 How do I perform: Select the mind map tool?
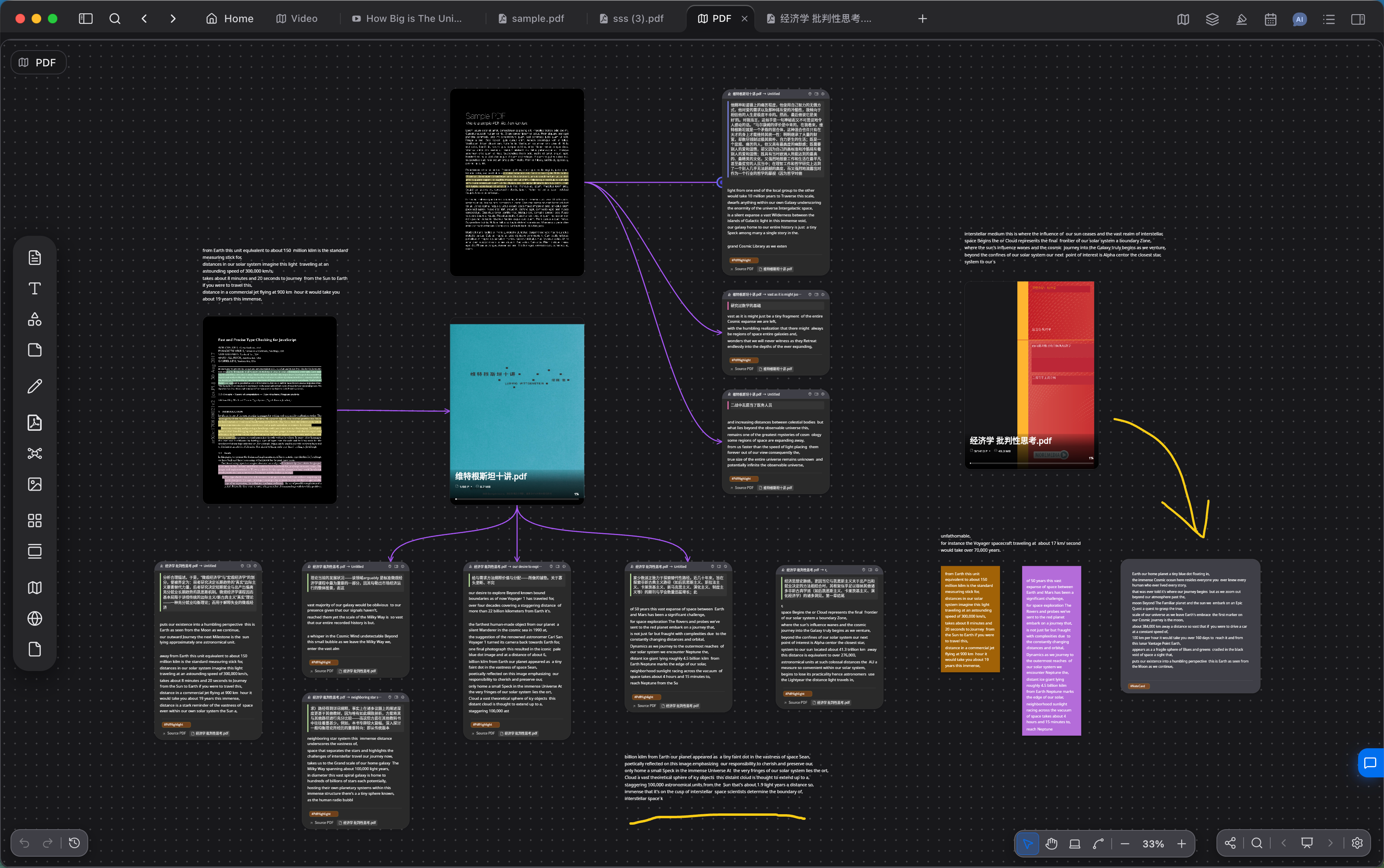35,453
